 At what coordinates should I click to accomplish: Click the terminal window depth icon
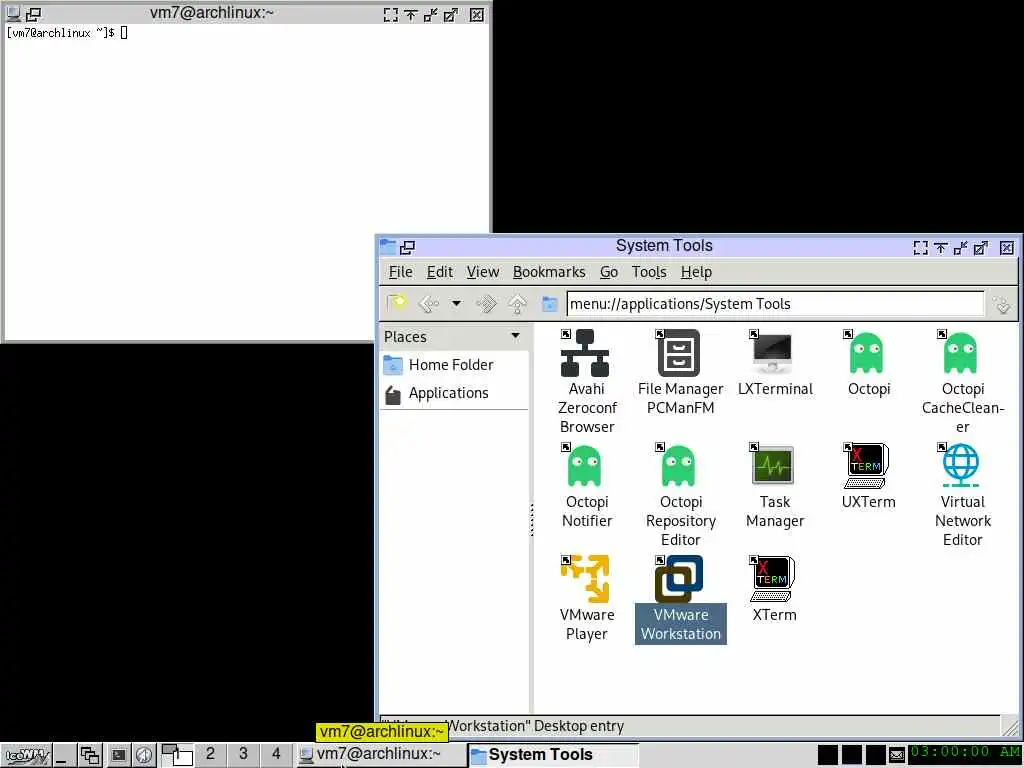pyautogui.click(x=33, y=13)
